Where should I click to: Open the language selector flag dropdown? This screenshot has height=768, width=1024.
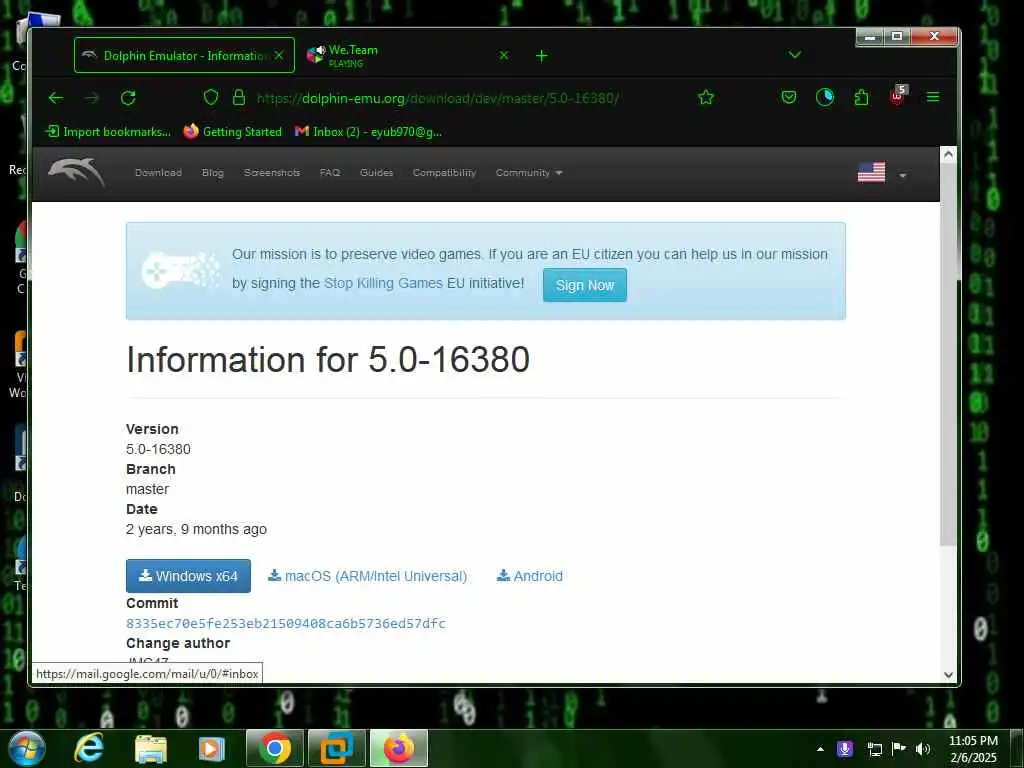(882, 173)
